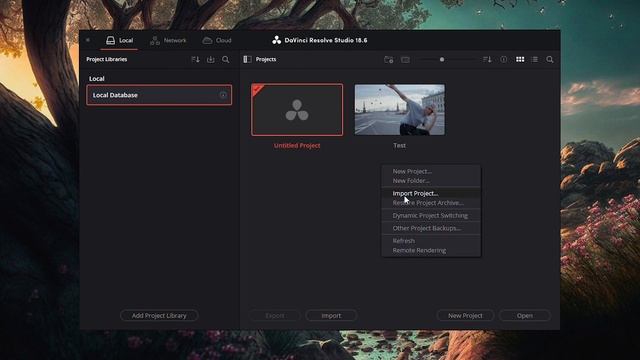The image size is (640, 360).
Task: Click the Open button
Action: pos(525,316)
